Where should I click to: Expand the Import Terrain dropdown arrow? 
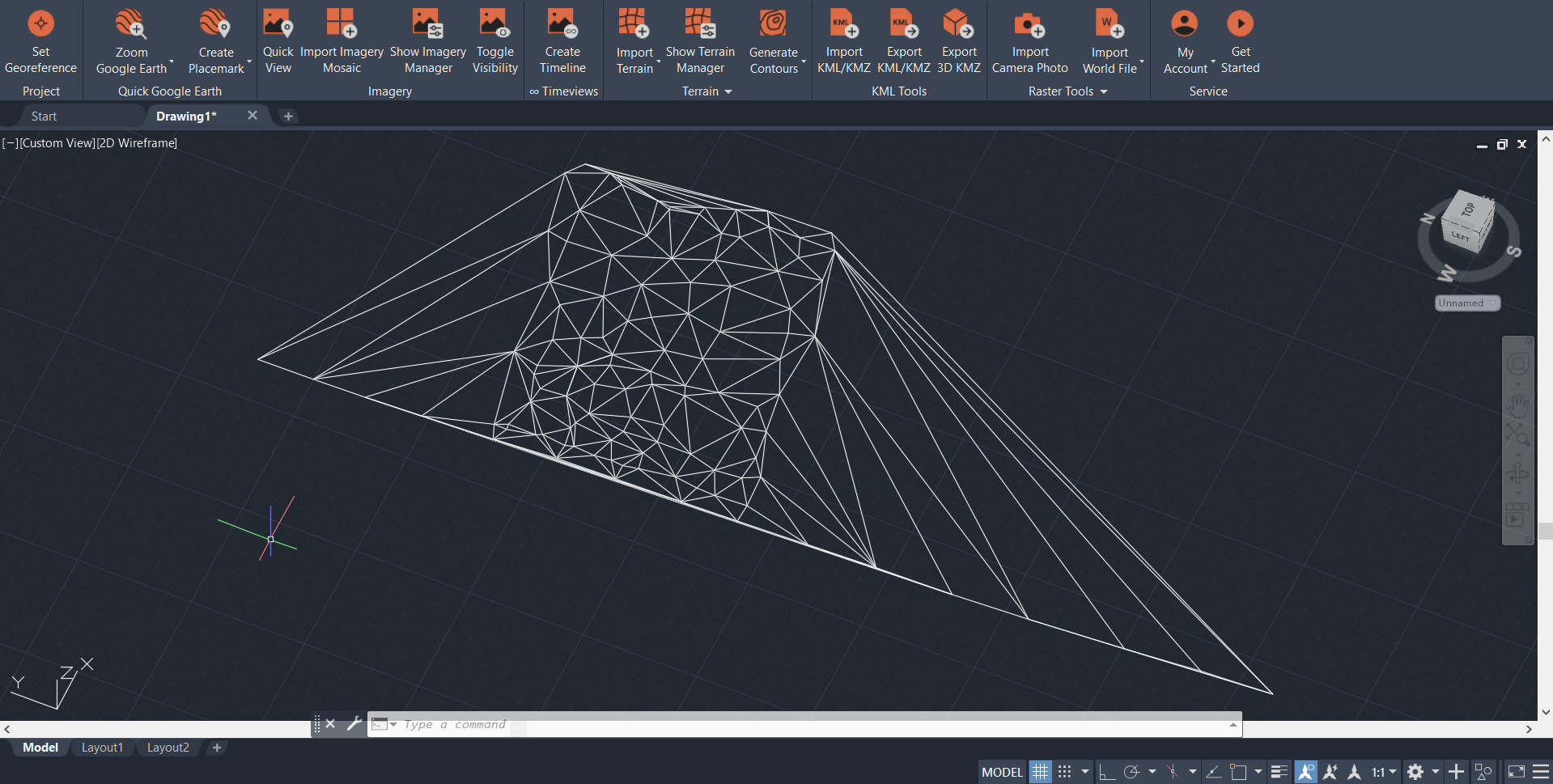tap(658, 62)
